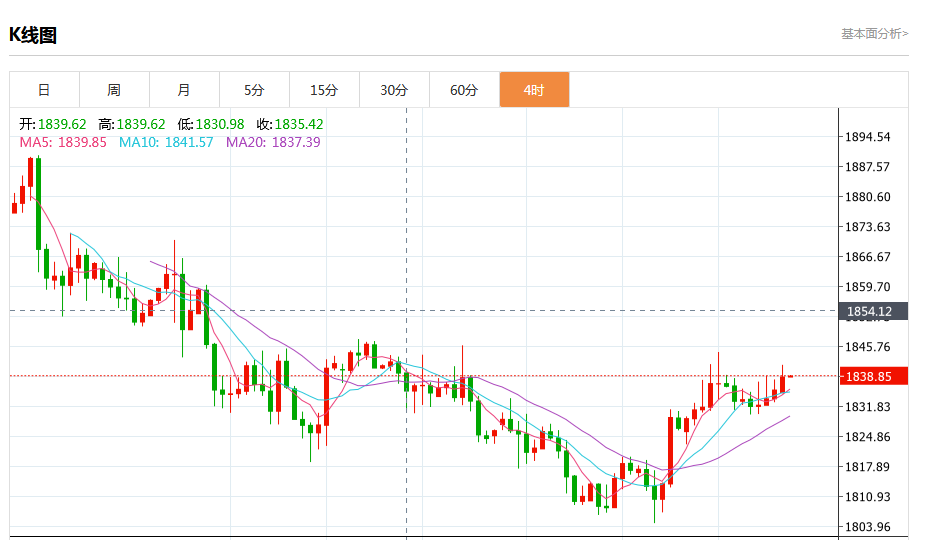This screenshot has width=939, height=540.
Task: Click the red current price tag 1838.85
Action: [874, 377]
